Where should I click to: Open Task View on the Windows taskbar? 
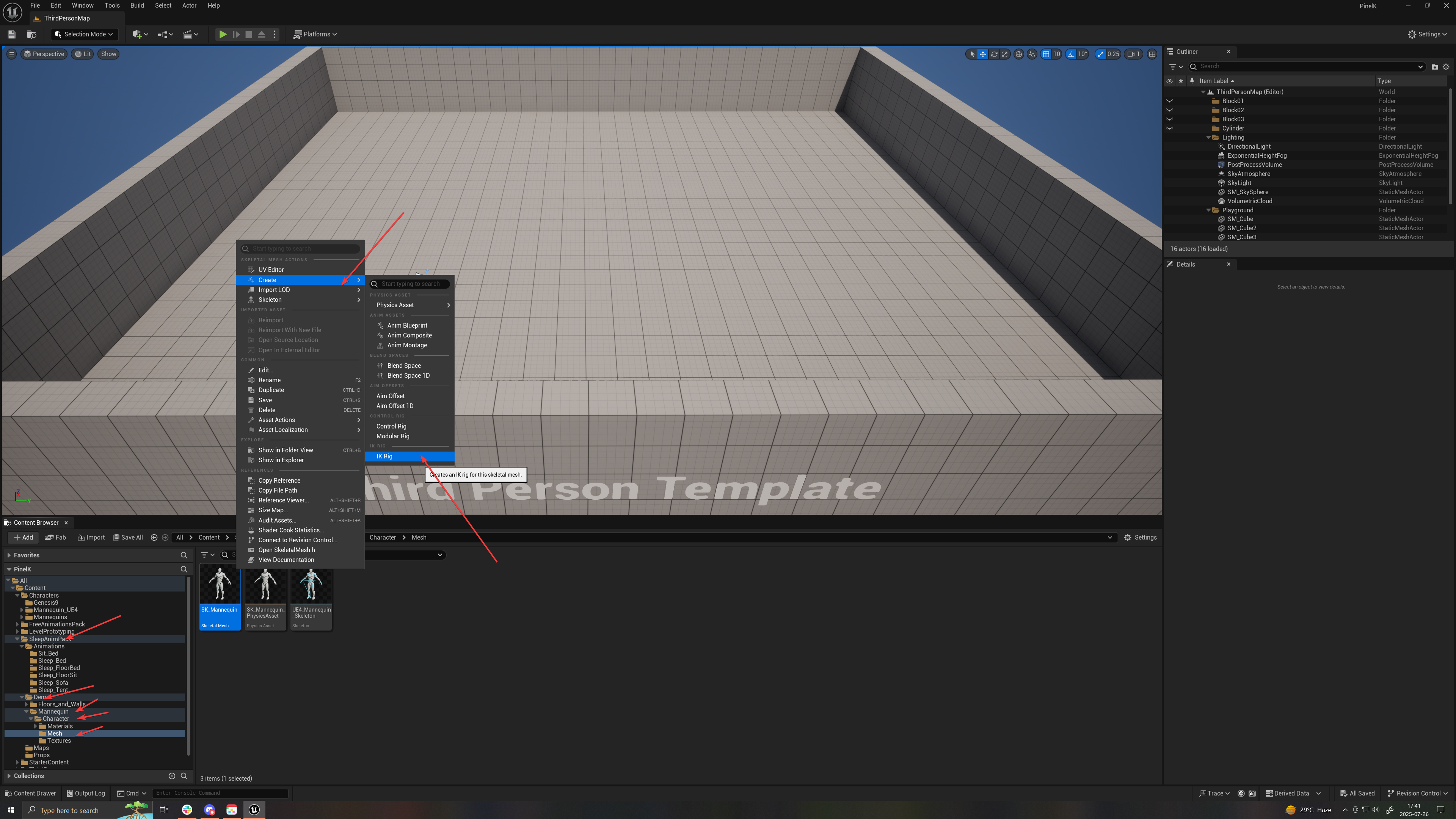[x=164, y=810]
